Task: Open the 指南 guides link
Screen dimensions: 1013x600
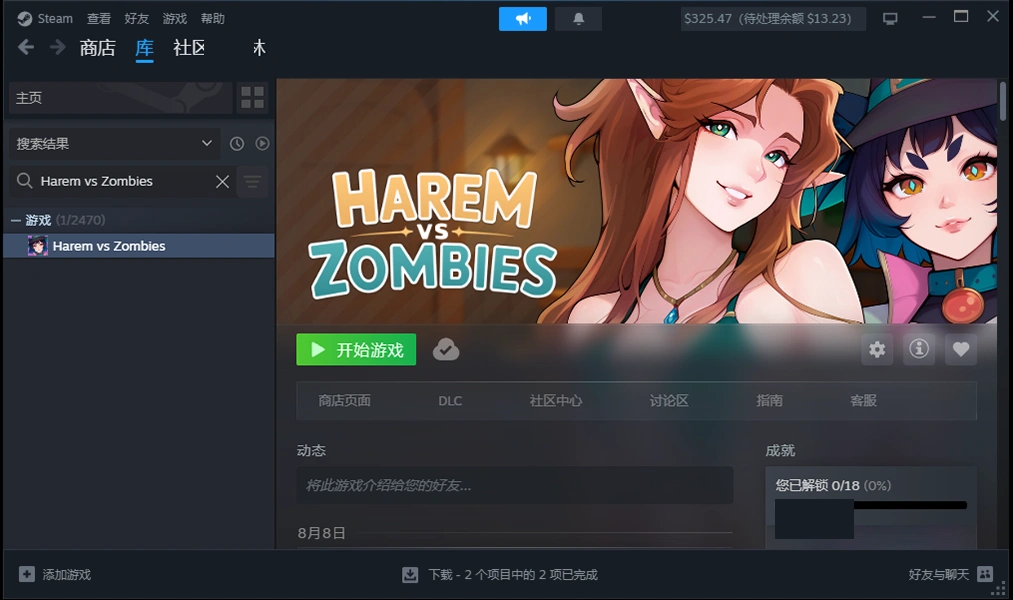Action: coord(769,400)
